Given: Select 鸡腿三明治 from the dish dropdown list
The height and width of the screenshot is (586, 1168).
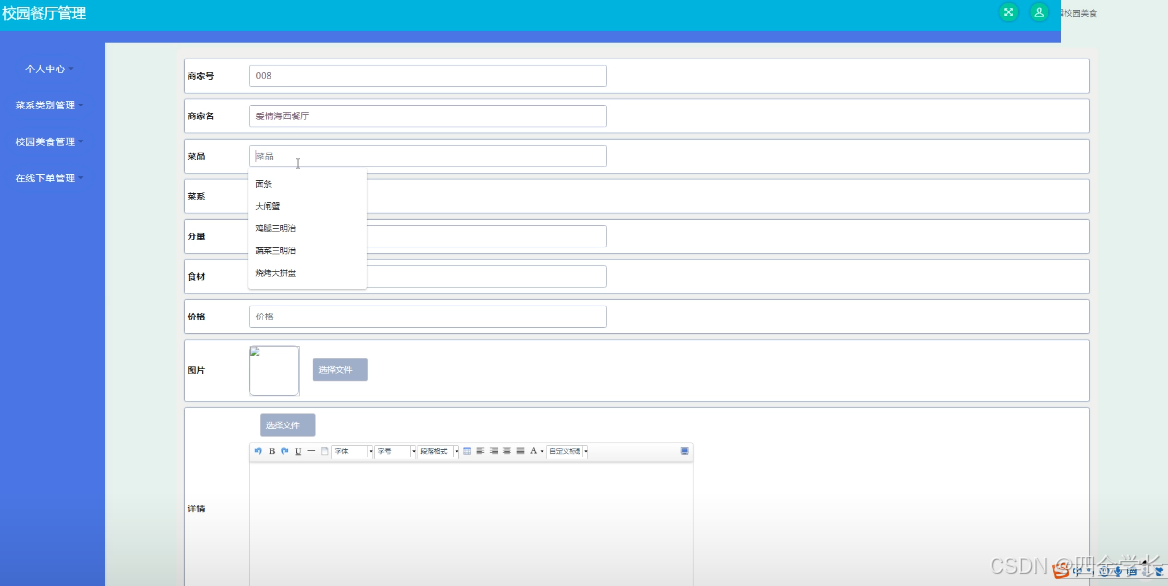Looking at the screenshot, I should pos(307,229).
